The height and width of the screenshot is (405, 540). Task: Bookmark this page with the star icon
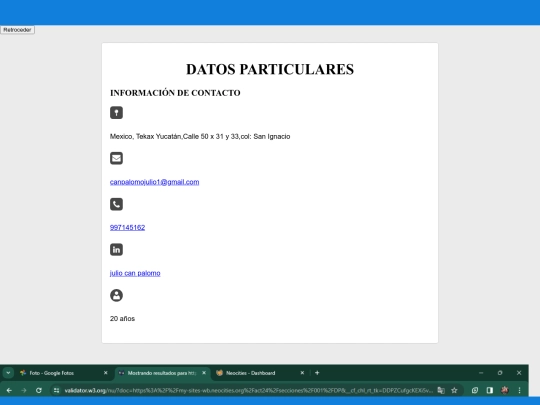point(455,390)
